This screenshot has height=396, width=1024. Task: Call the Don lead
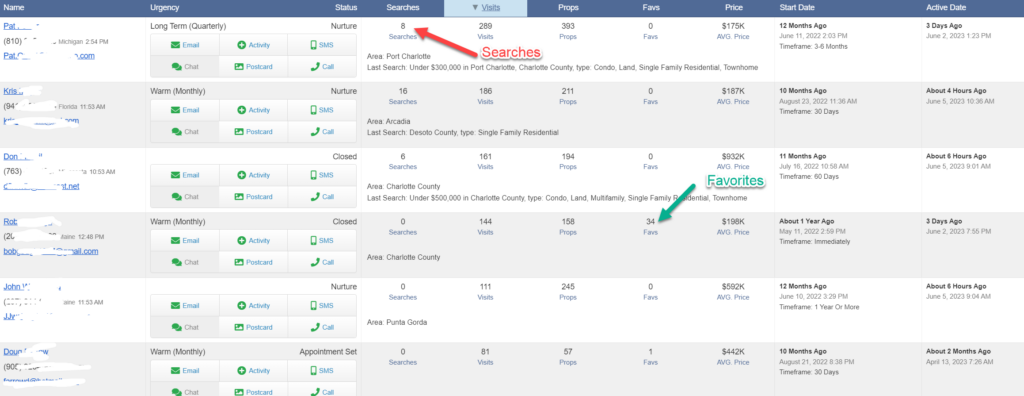pyautogui.click(x=322, y=197)
